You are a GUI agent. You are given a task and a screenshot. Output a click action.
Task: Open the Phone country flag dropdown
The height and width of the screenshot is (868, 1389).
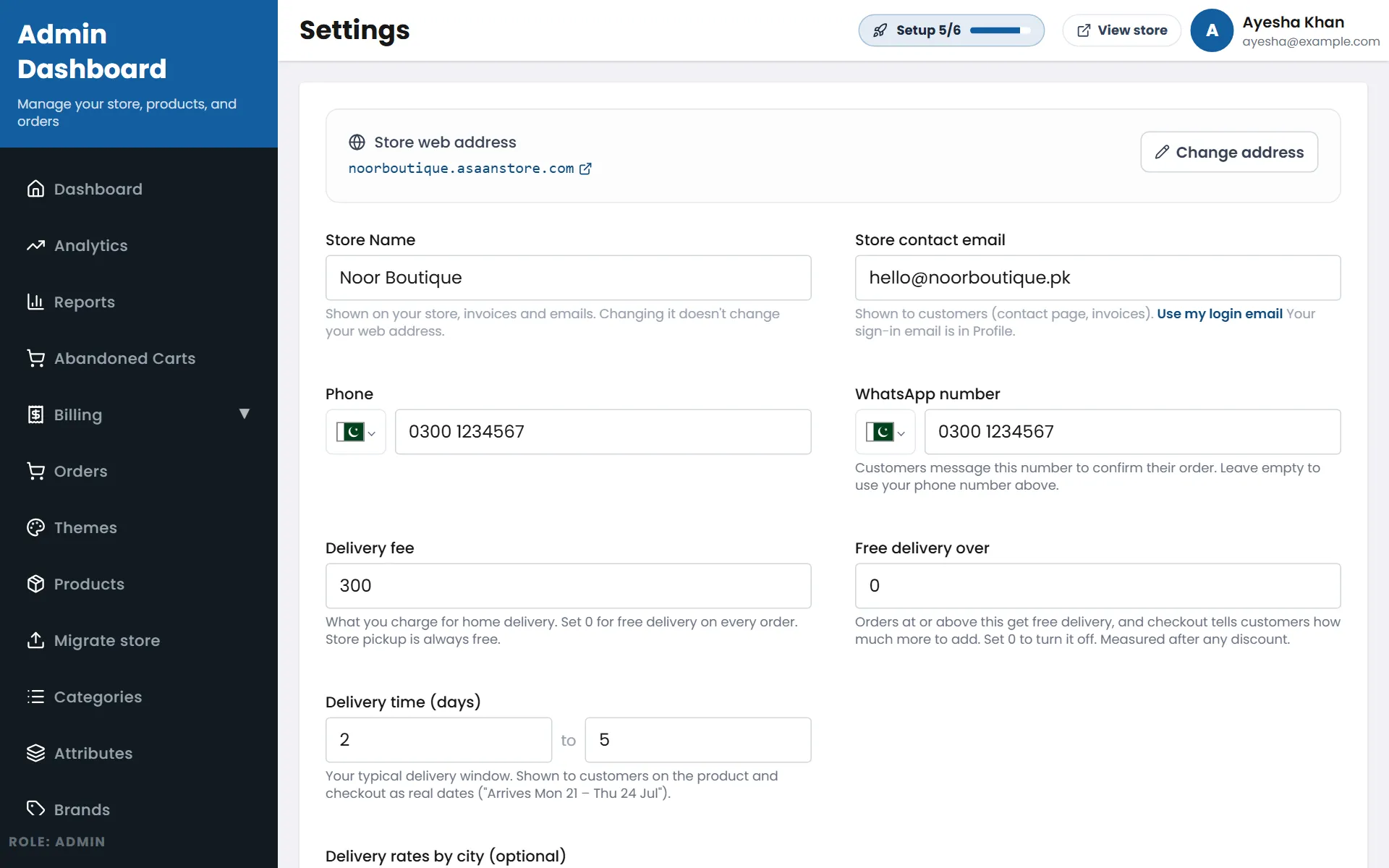click(x=355, y=432)
